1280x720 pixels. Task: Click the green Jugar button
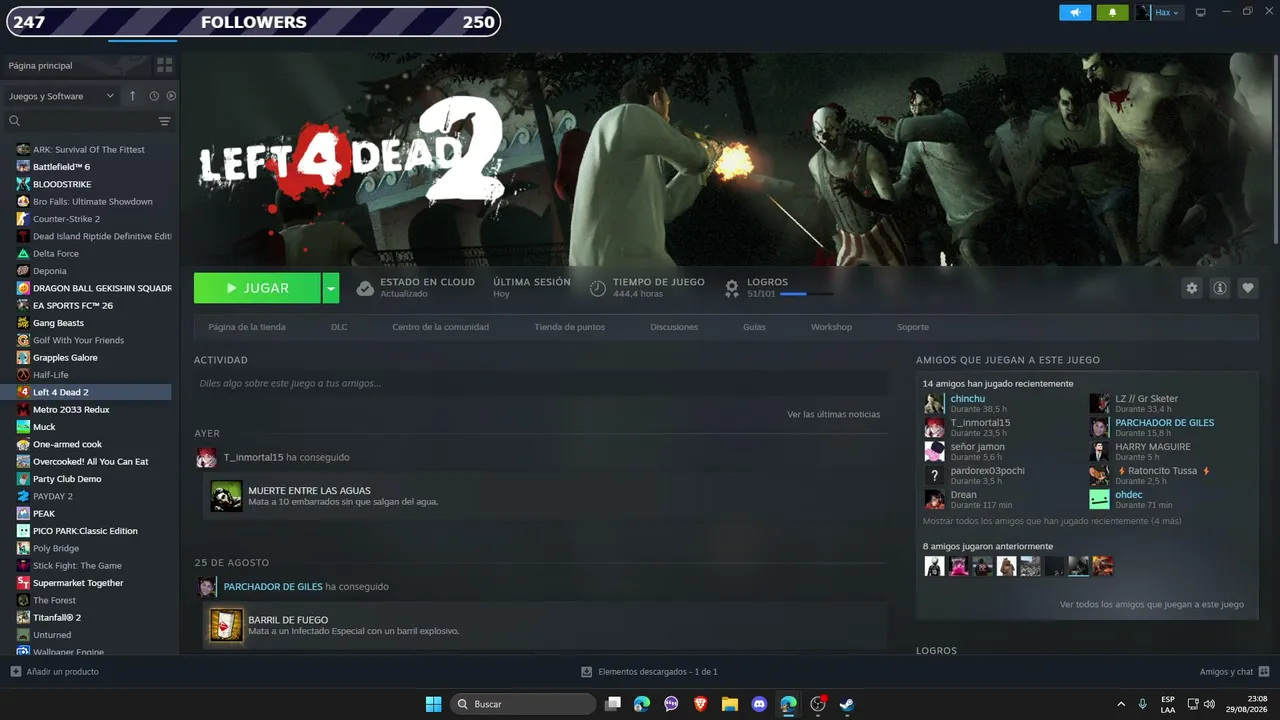click(x=257, y=288)
